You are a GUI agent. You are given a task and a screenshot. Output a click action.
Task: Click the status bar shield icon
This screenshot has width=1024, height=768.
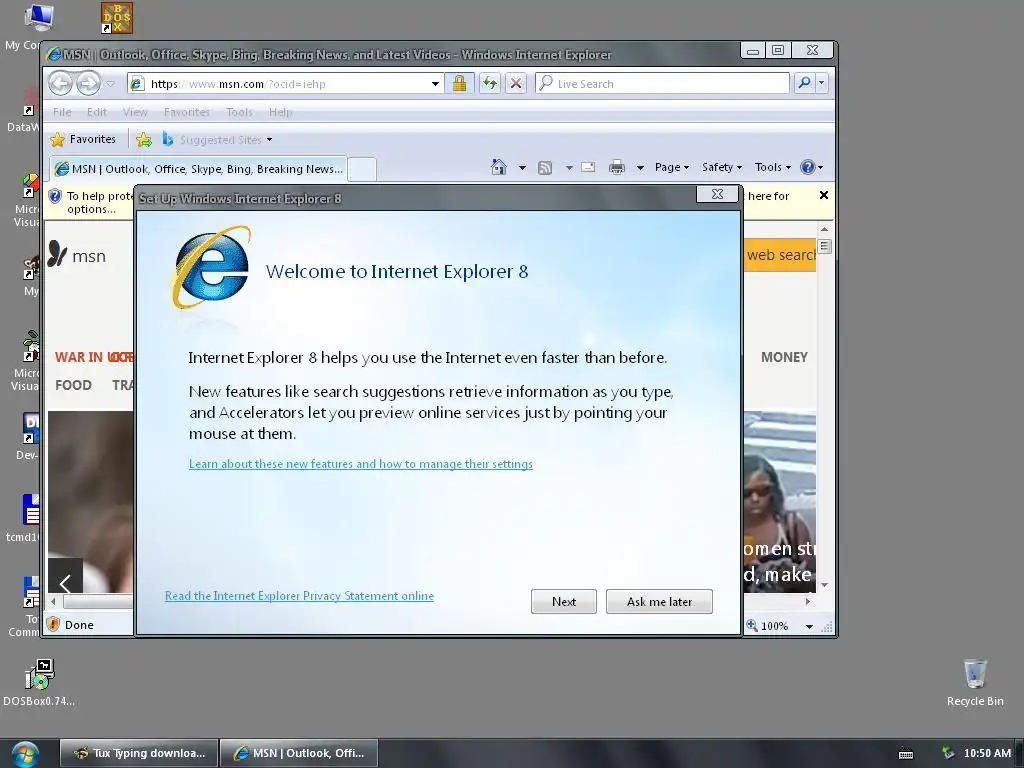pos(54,624)
